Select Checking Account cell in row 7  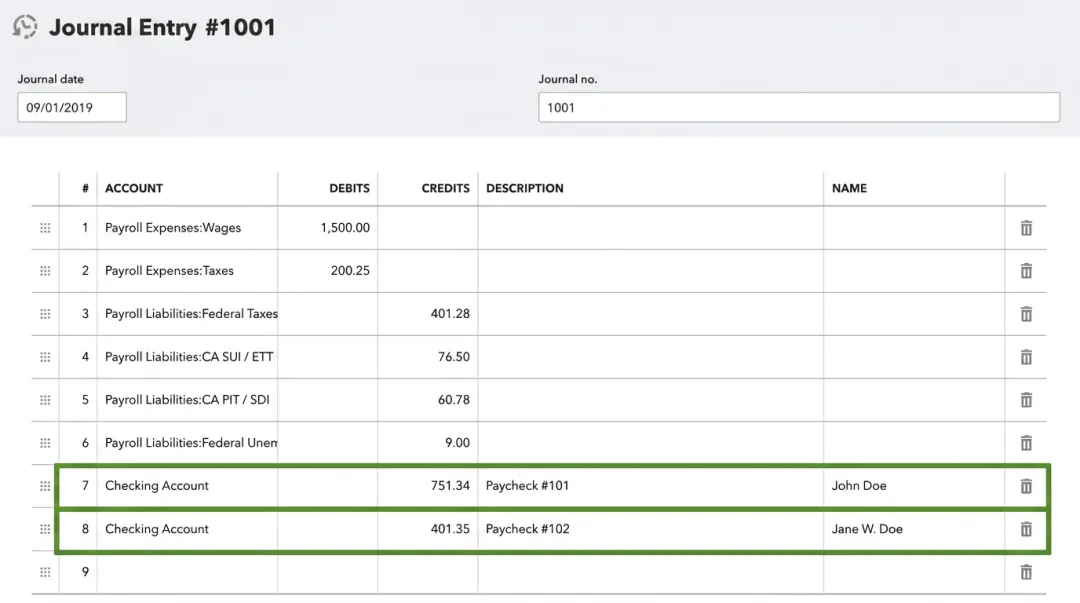tap(187, 486)
